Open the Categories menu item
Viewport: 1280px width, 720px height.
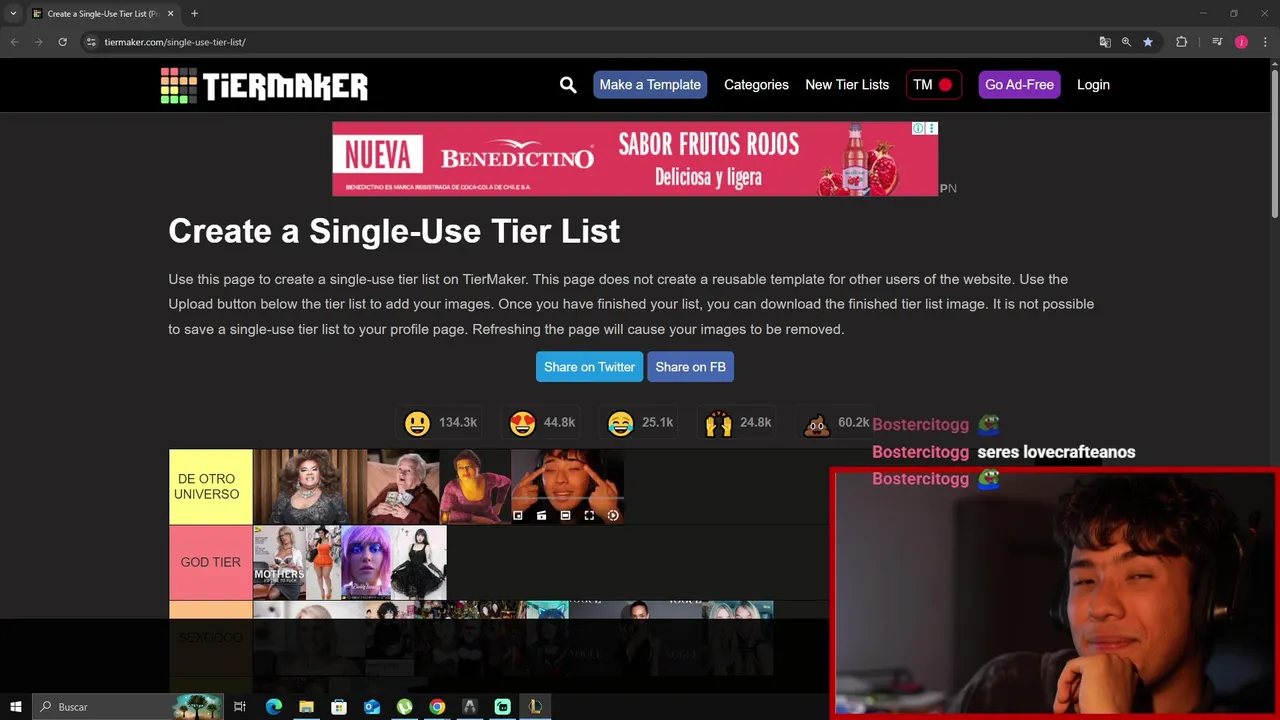756,85
